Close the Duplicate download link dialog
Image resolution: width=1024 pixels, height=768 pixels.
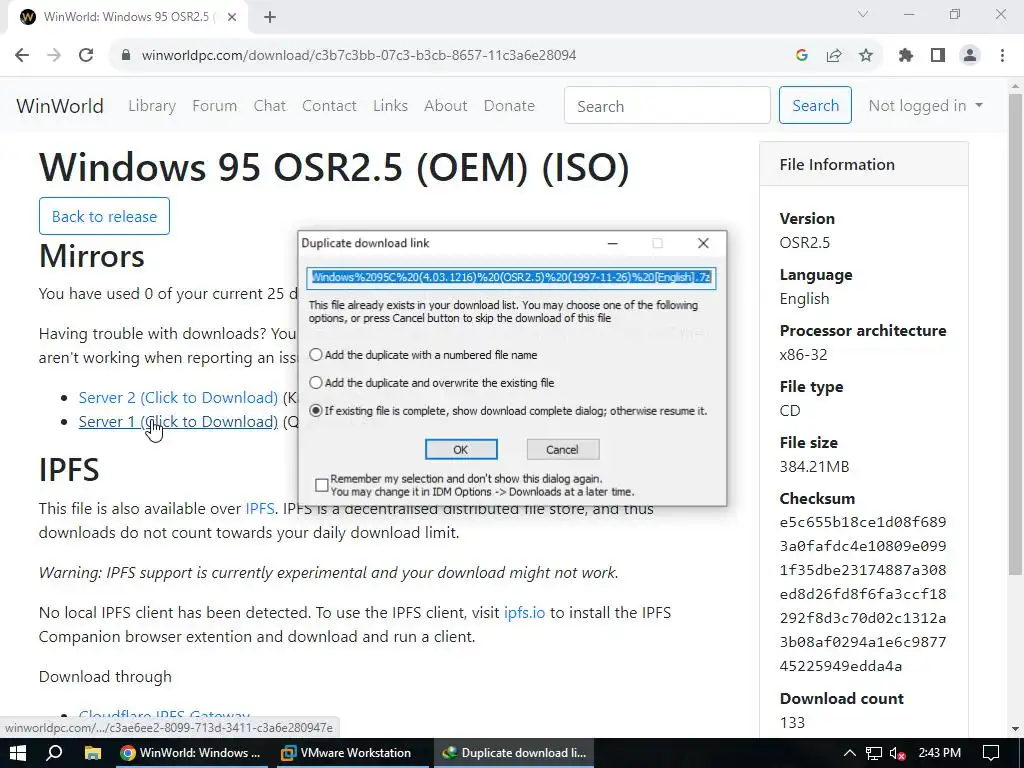tap(703, 243)
